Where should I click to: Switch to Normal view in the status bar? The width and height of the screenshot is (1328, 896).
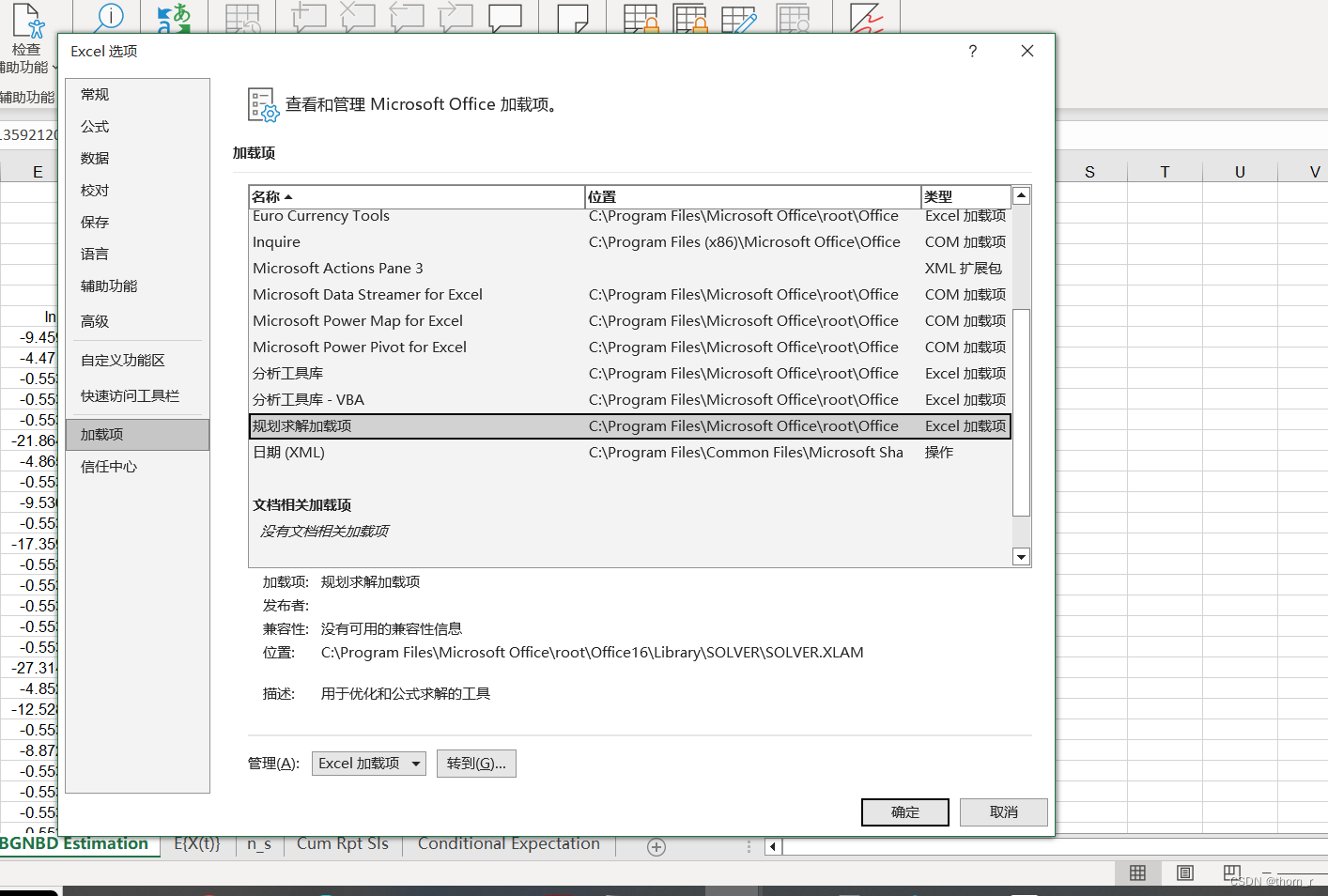[x=1137, y=873]
